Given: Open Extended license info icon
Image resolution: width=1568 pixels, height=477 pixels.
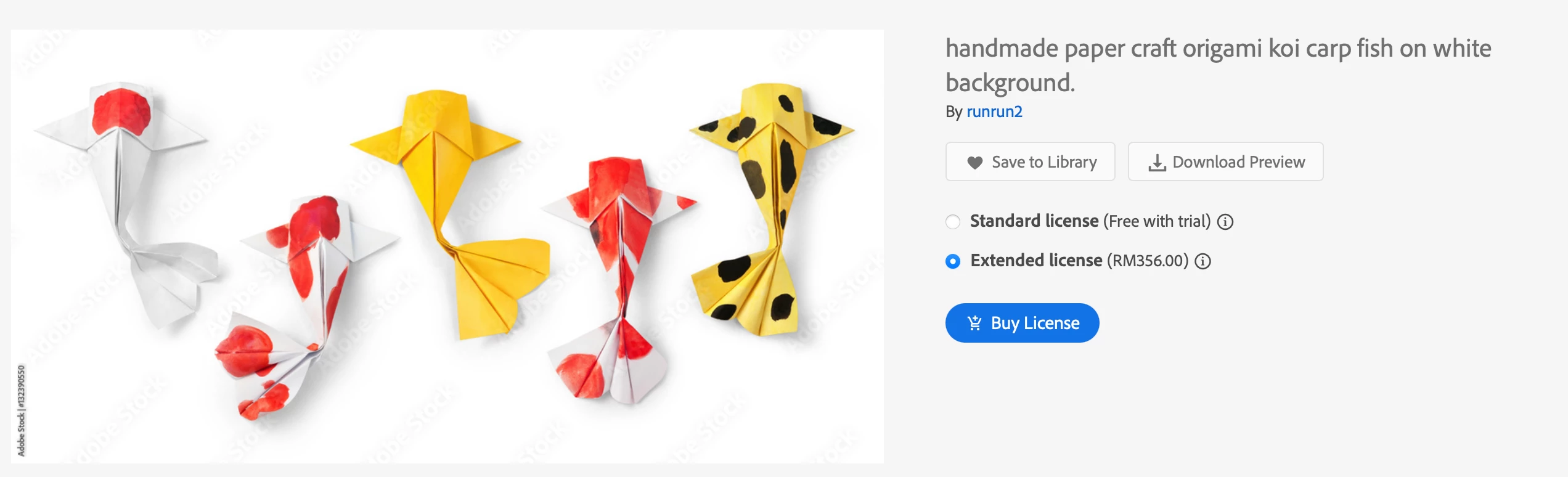Looking at the screenshot, I should pyautogui.click(x=1203, y=261).
